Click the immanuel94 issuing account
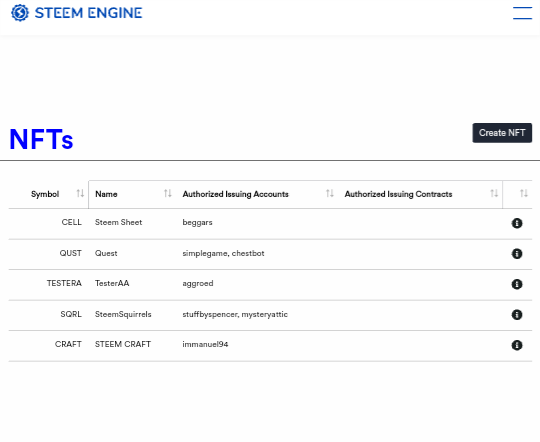The height and width of the screenshot is (442, 540). point(205,344)
